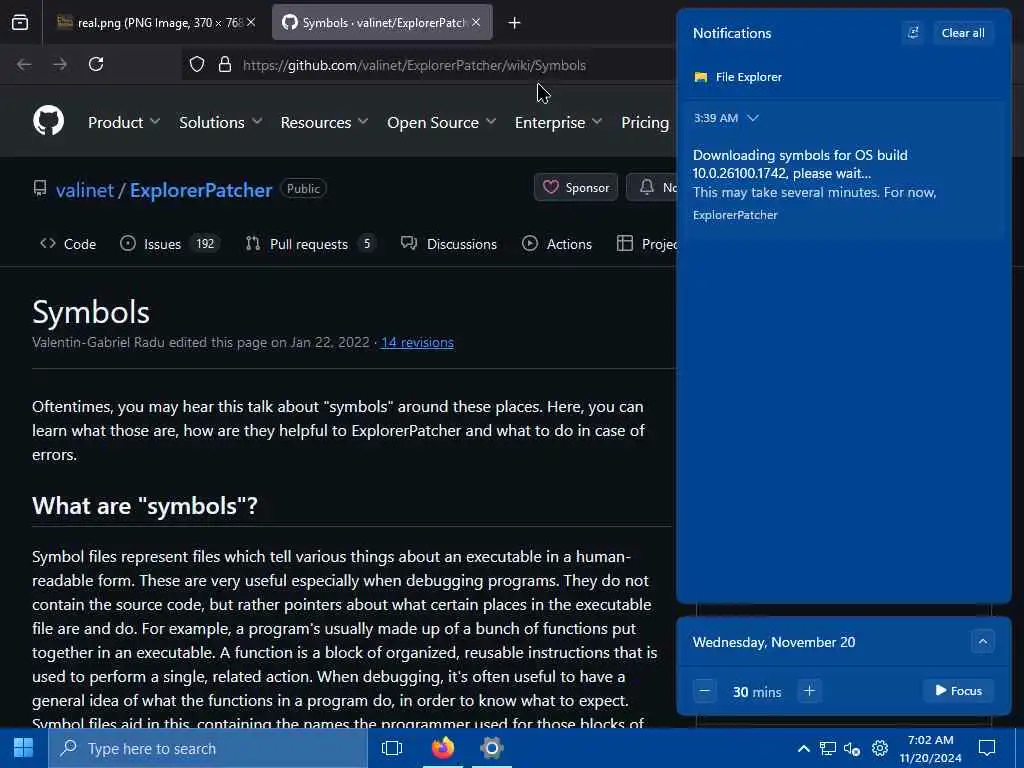The height and width of the screenshot is (768, 1024).
Task: Decrease focus session minutes
Action: [x=704, y=691]
